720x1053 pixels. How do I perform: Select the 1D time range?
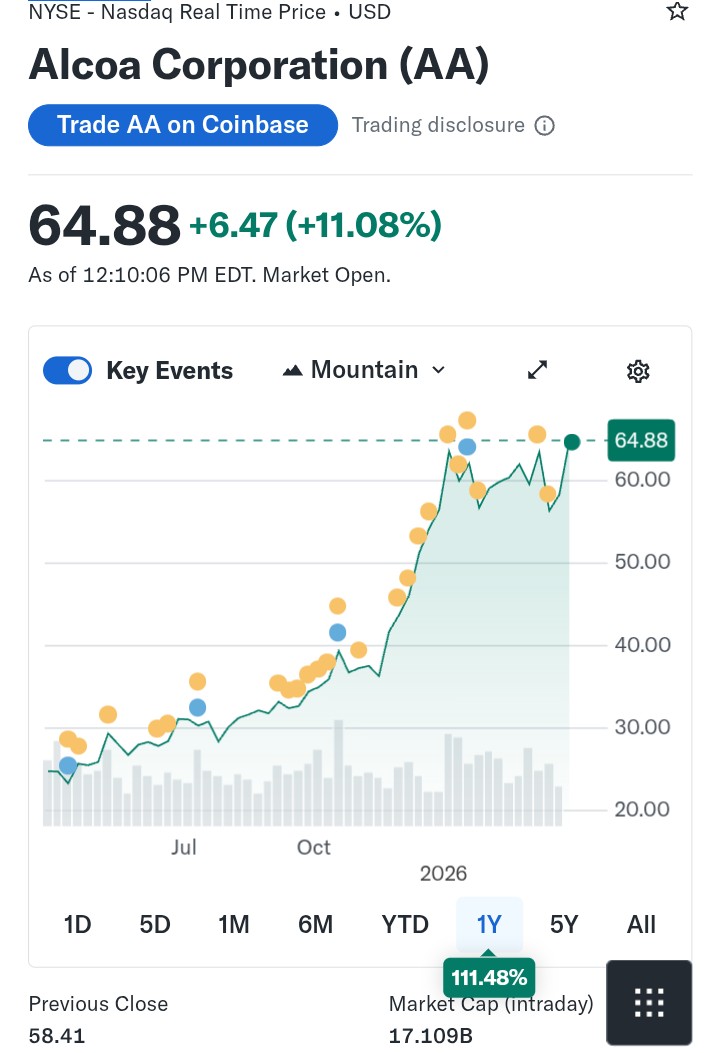click(x=77, y=924)
